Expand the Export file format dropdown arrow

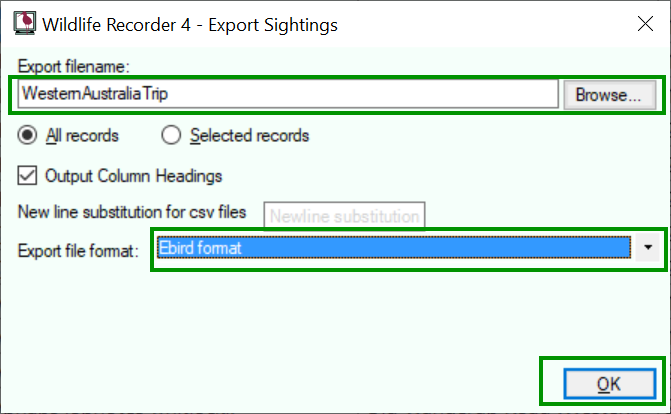click(648, 247)
